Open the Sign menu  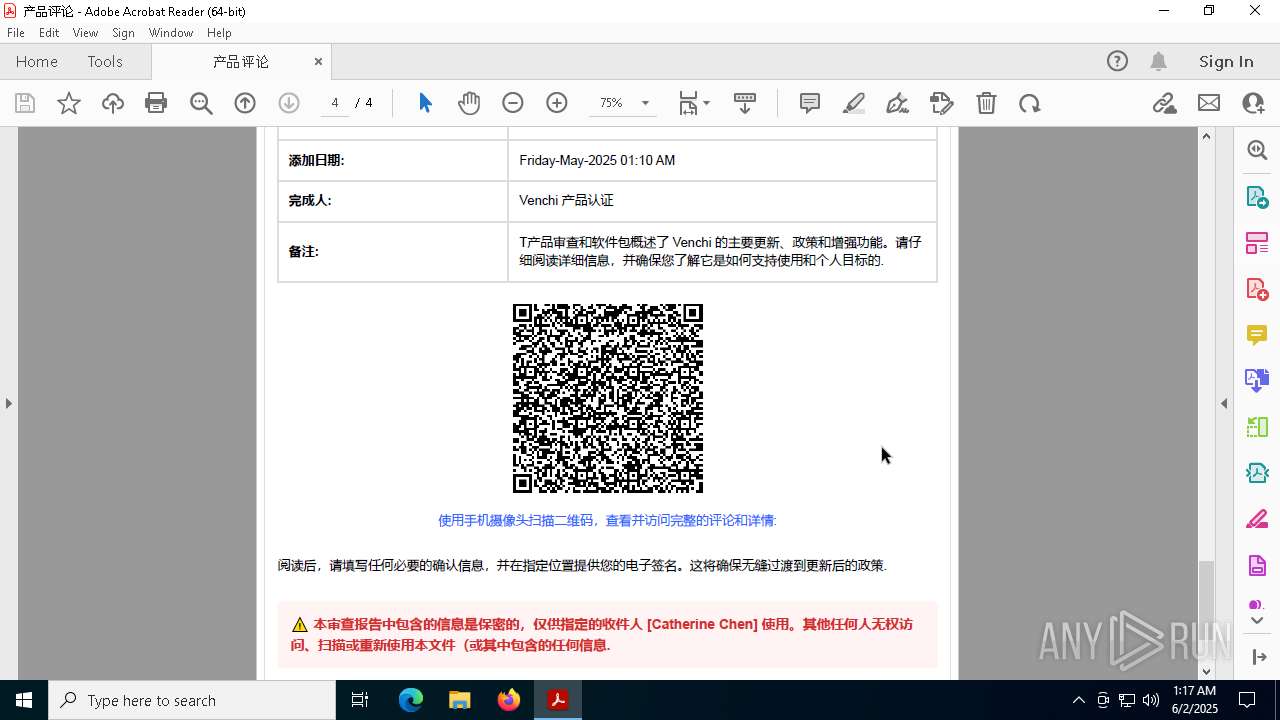pyautogui.click(x=123, y=33)
